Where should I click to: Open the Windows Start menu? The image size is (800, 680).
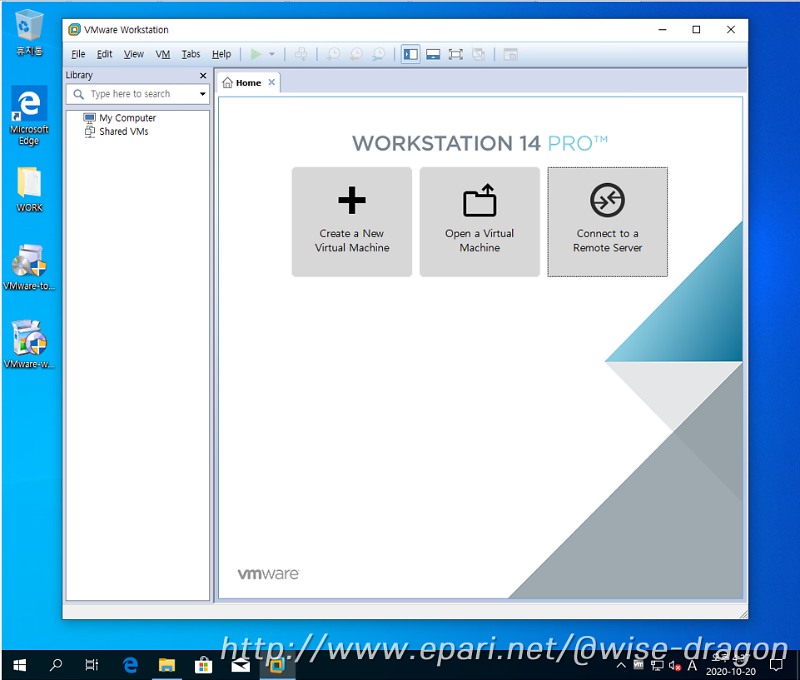pyautogui.click(x=19, y=665)
